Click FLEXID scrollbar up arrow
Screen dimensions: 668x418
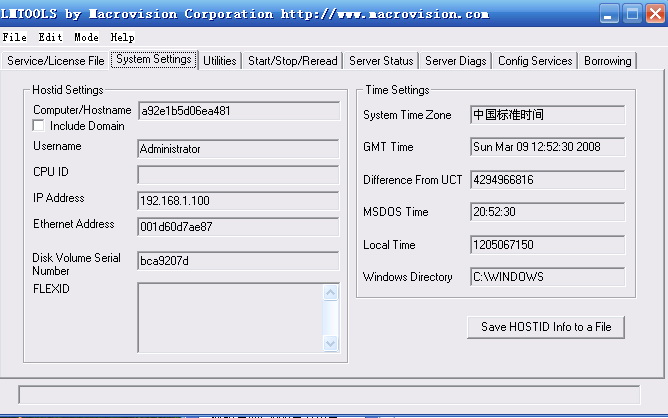(x=331, y=292)
